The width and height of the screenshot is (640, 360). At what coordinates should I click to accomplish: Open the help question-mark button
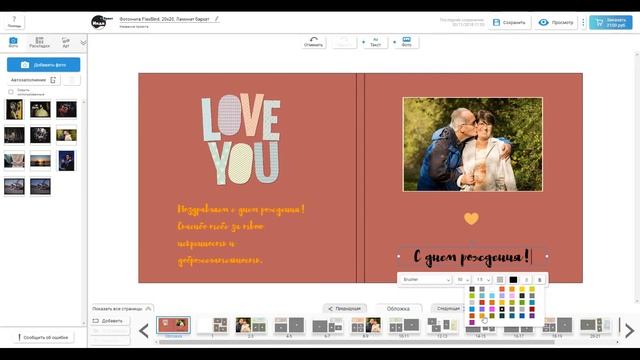click(x=14, y=22)
